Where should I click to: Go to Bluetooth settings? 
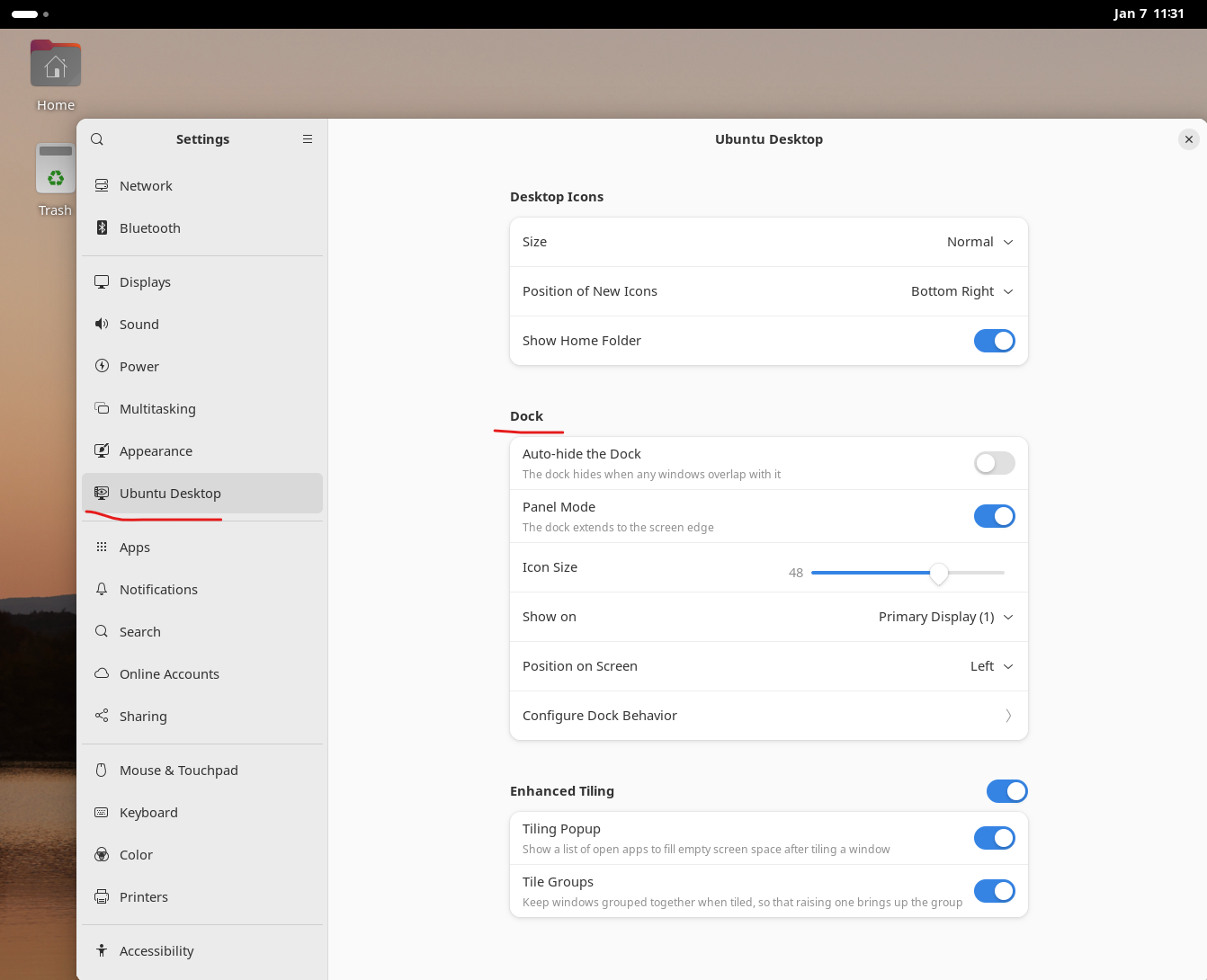(202, 227)
